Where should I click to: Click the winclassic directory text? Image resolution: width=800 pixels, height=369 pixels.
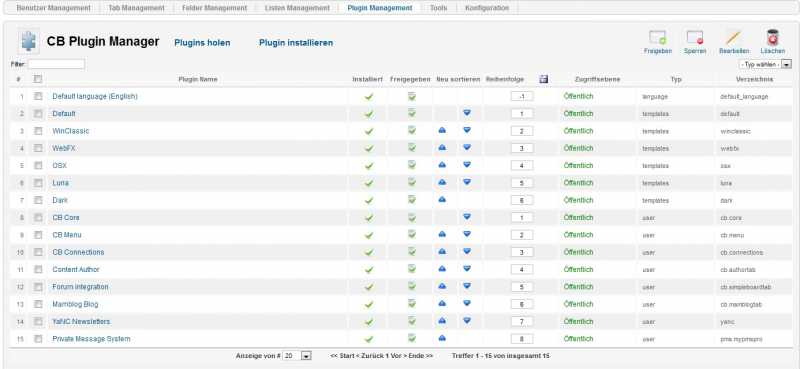pyautogui.click(x=735, y=131)
